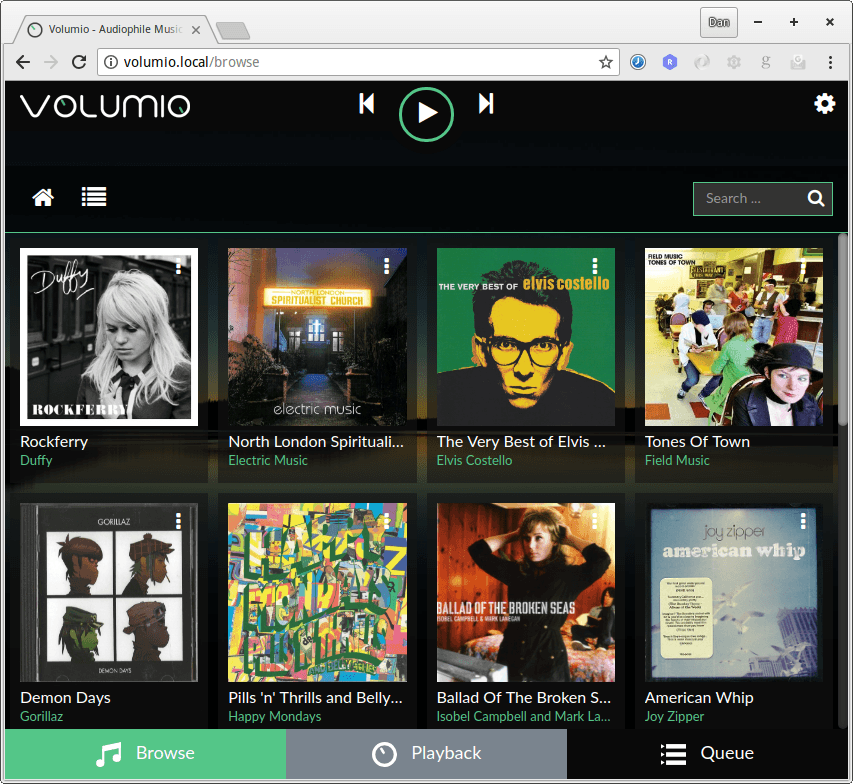Click the search magnifier icon

tap(816, 198)
